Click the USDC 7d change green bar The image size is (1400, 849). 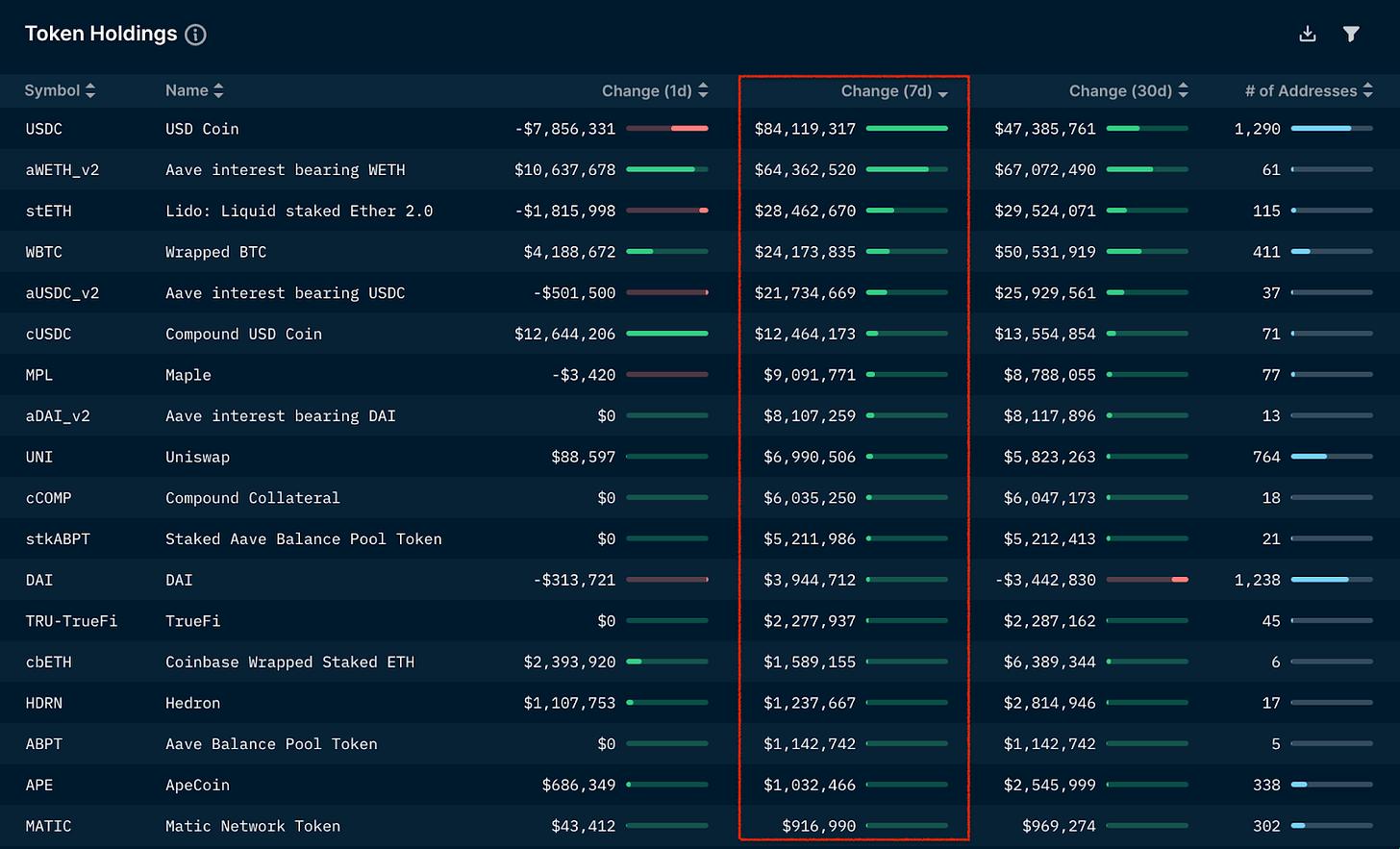[x=907, y=128]
